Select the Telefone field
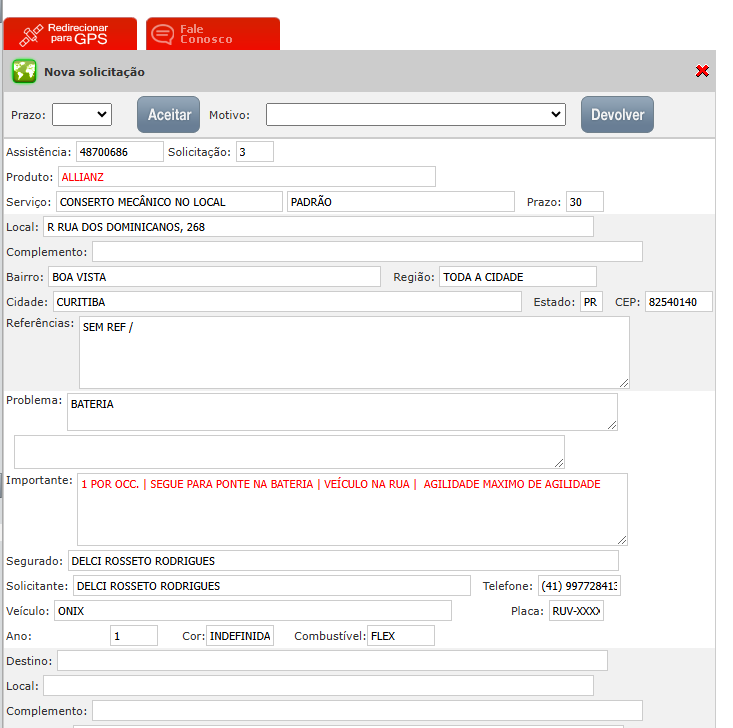733x728 pixels. pos(579,586)
